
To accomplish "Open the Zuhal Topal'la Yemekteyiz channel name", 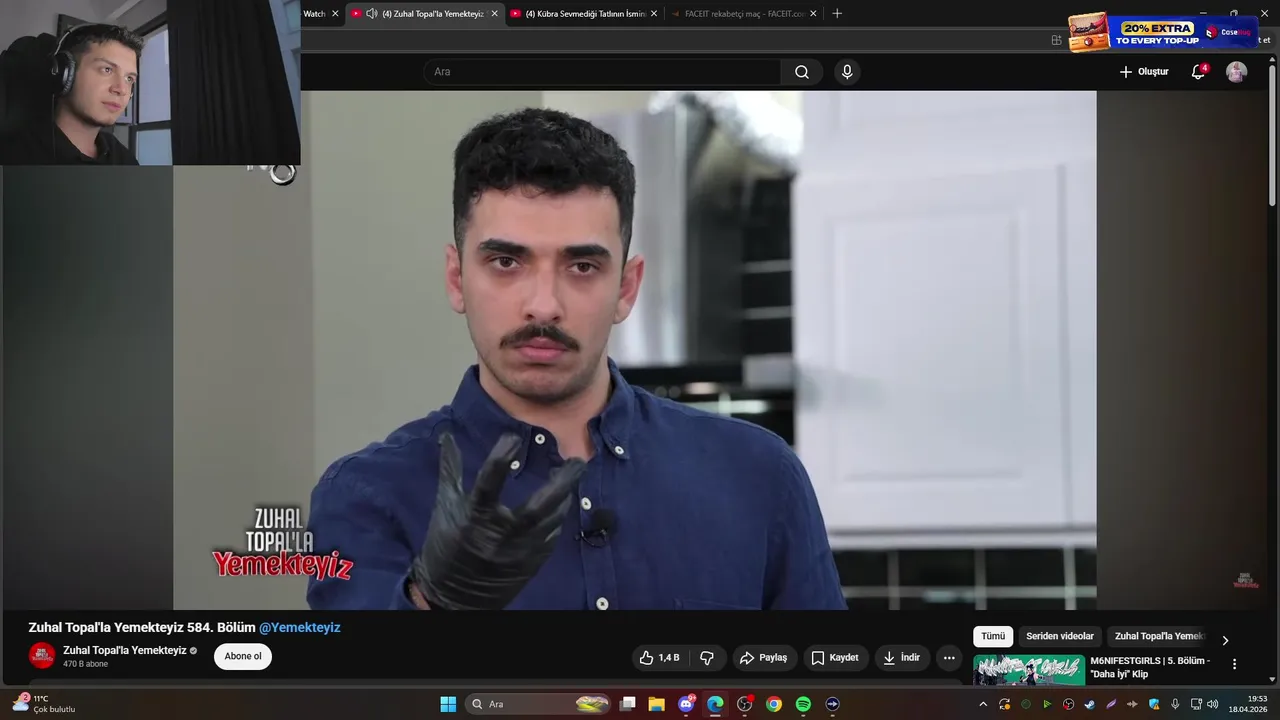I will (125, 650).
